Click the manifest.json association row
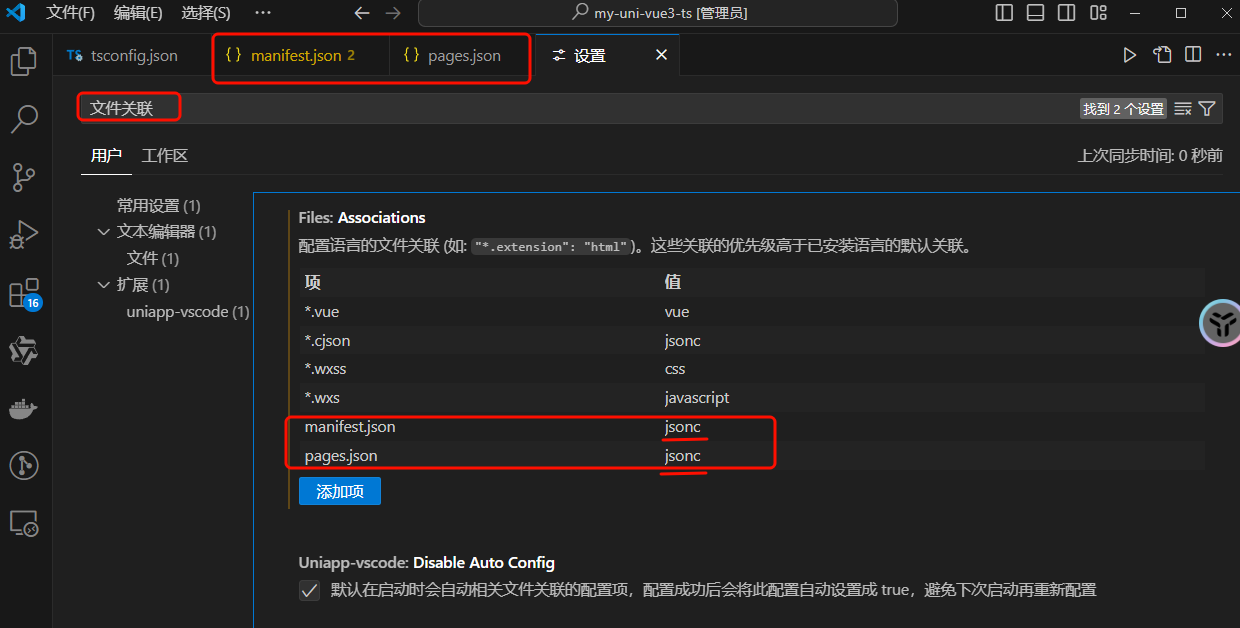This screenshot has width=1240, height=628. [x=752, y=427]
